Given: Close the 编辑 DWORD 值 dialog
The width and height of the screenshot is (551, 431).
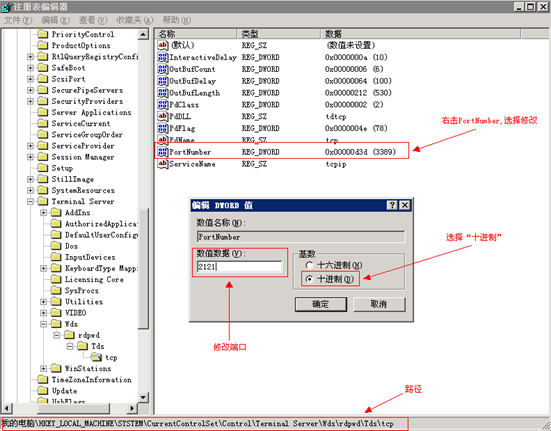Looking at the screenshot, I should pos(405,205).
